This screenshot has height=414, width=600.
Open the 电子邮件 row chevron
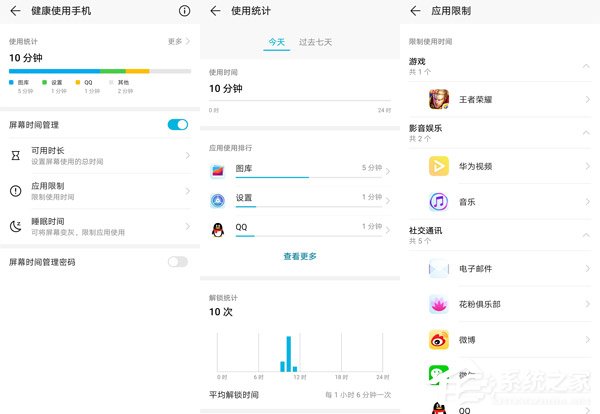[x=587, y=269]
